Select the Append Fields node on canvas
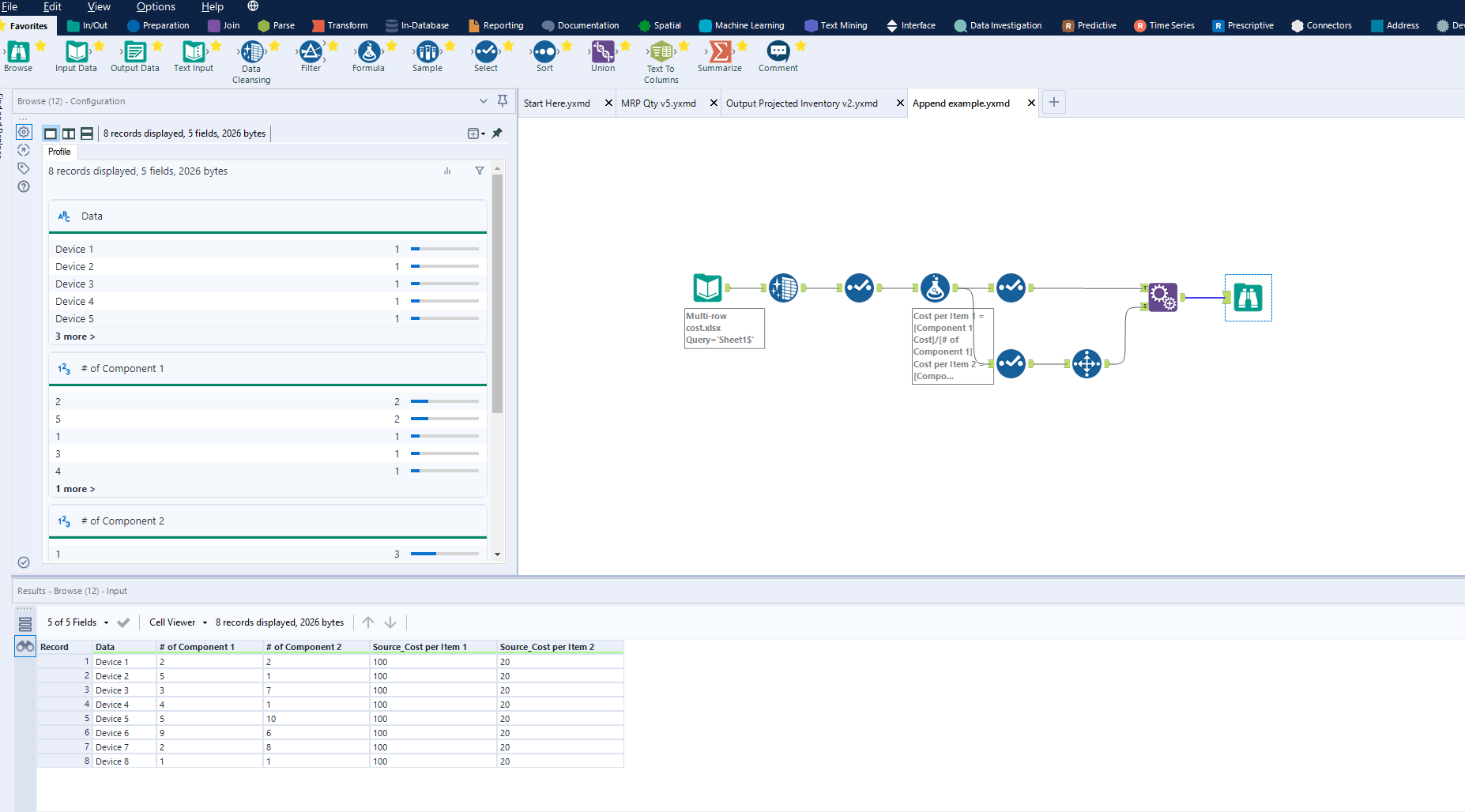The image size is (1465, 812). coord(1162,297)
